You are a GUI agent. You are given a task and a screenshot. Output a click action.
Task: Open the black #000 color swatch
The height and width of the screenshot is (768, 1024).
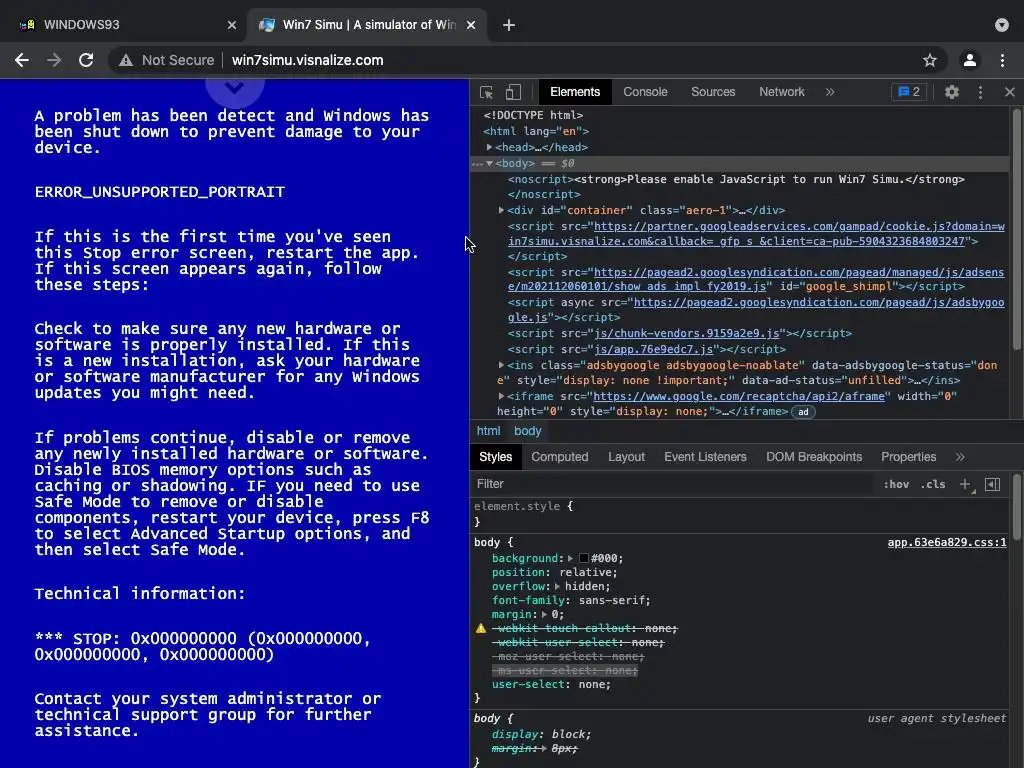tap(584, 558)
